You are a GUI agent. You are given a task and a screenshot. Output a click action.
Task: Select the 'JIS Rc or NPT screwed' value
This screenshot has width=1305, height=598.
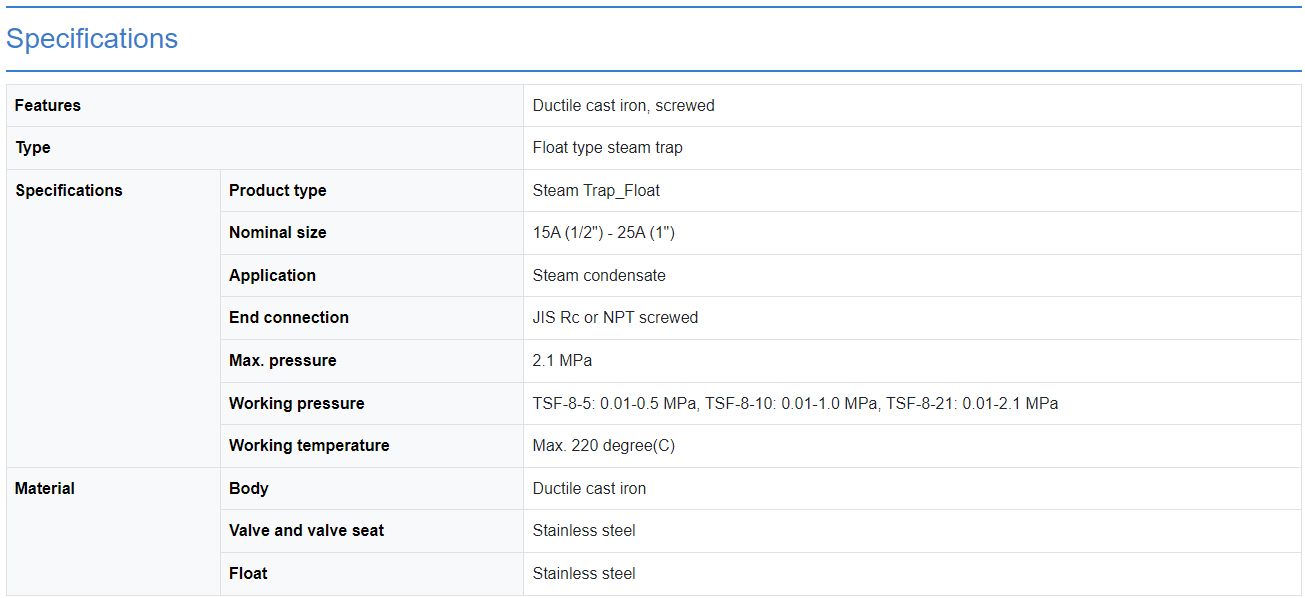coord(615,318)
